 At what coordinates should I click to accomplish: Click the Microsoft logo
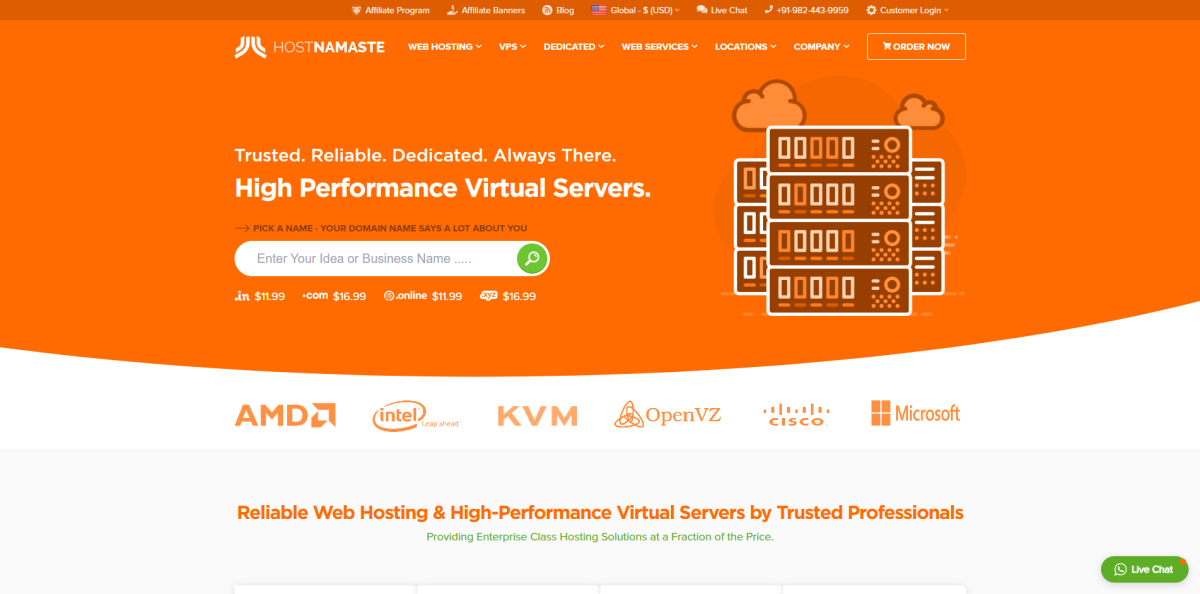pos(915,414)
